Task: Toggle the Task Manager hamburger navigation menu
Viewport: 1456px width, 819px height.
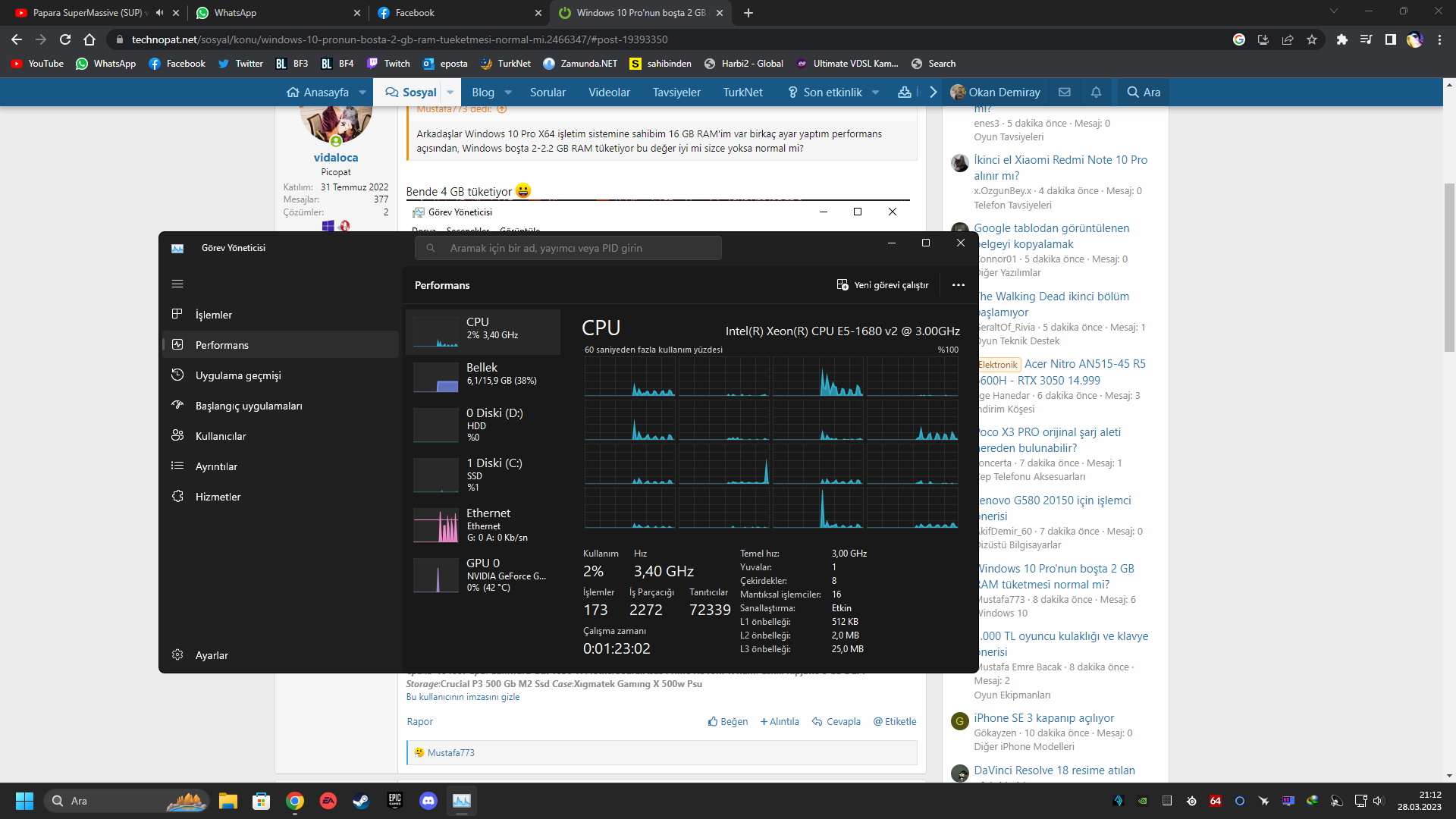Action: pyautogui.click(x=177, y=284)
